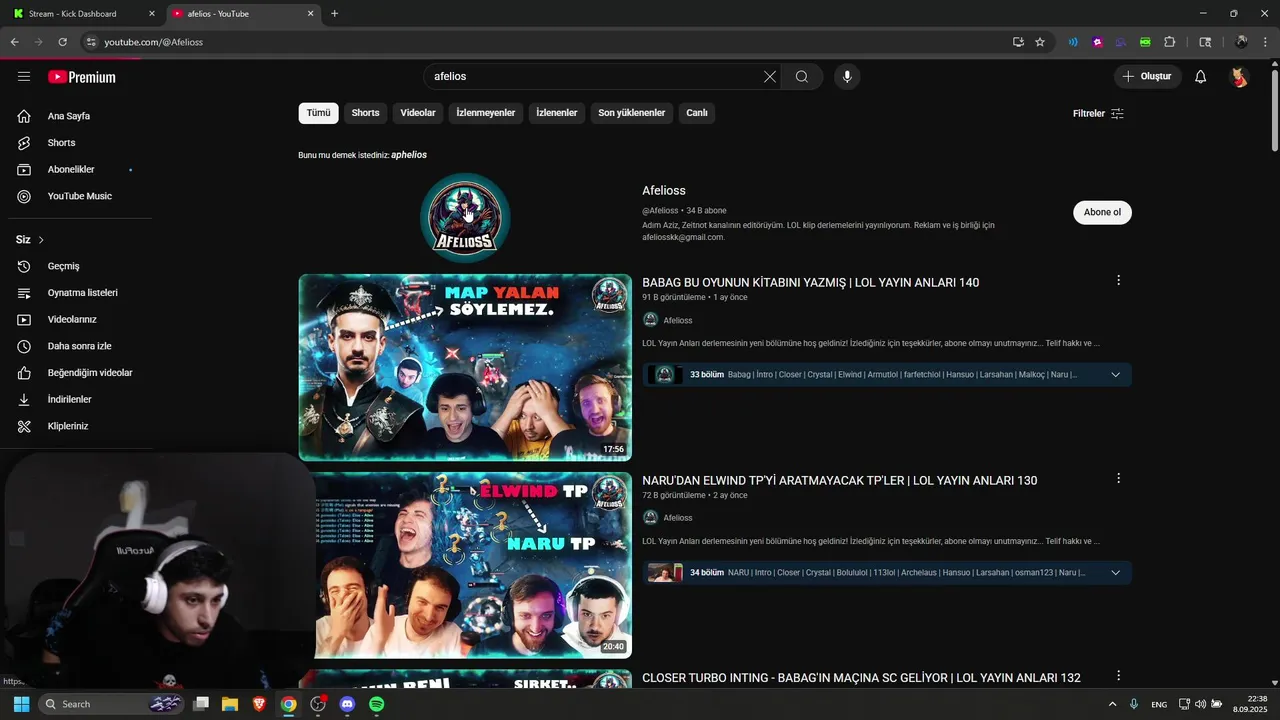
Task: Select the Canlı filter chip
Action: 697,113
